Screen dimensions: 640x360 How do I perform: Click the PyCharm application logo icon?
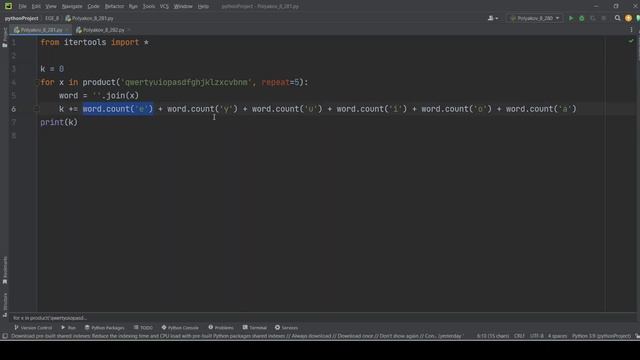pos(8,6)
